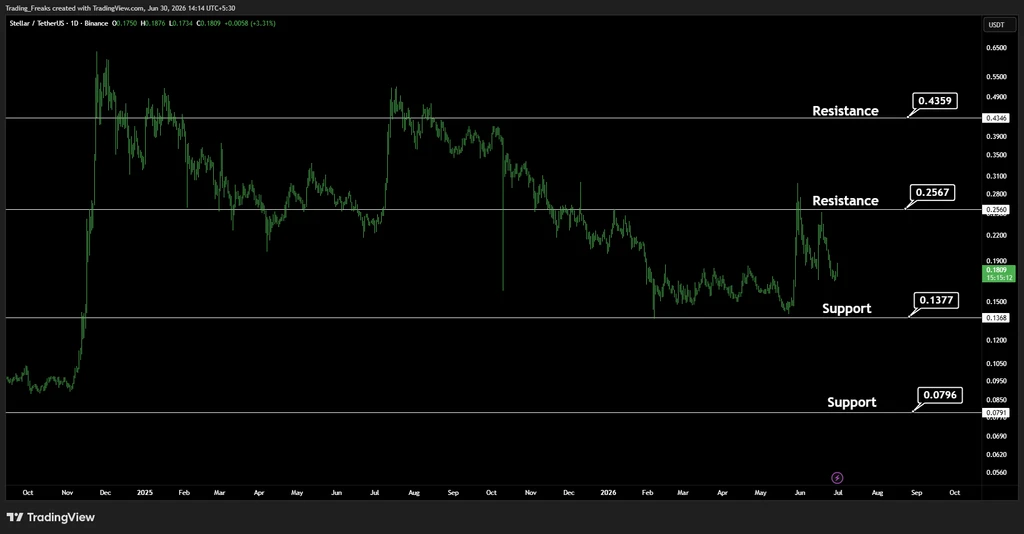This screenshot has height=534, width=1024.
Task: Click the green current price tag 0.1809
Action: (x=999, y=274)
